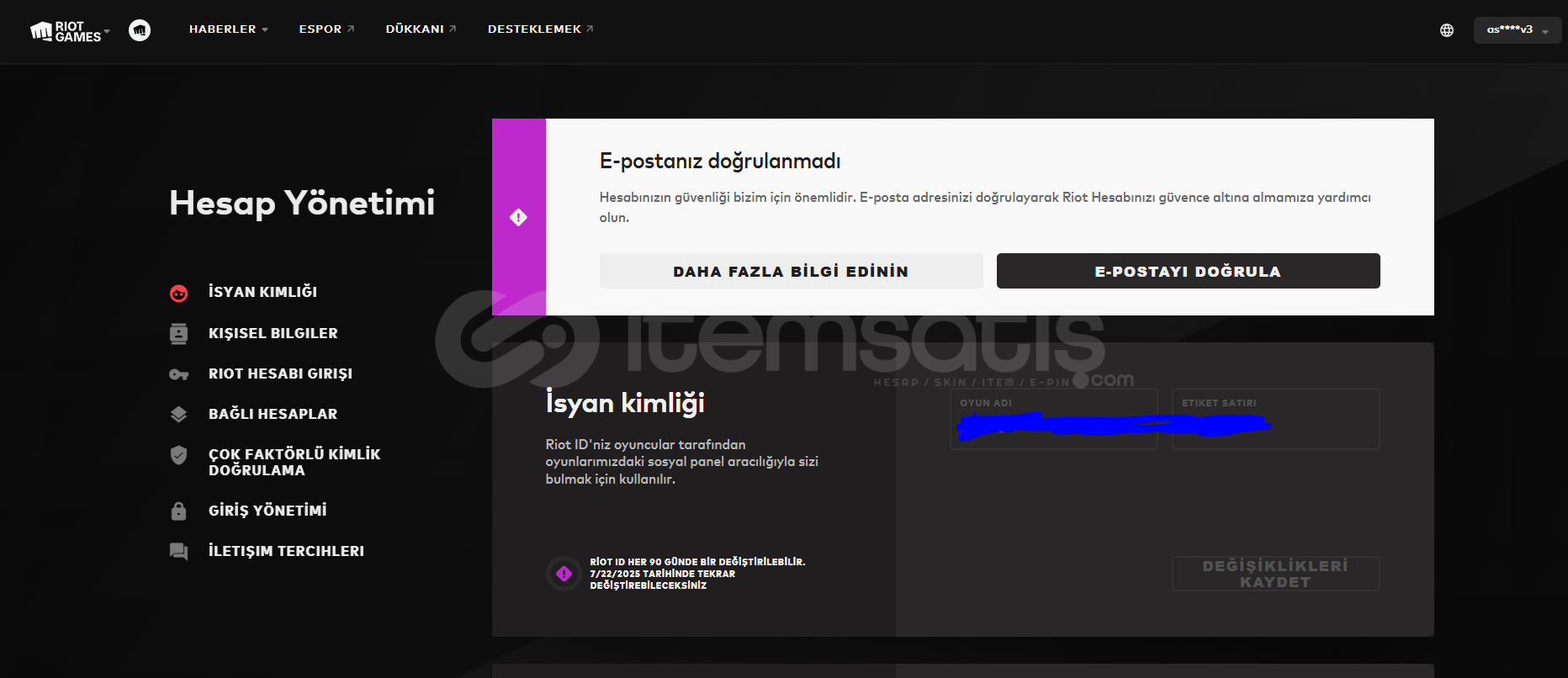Click the layers icon for Bağlı Hesaplar
1568x678 pixels.
[178, 414]
